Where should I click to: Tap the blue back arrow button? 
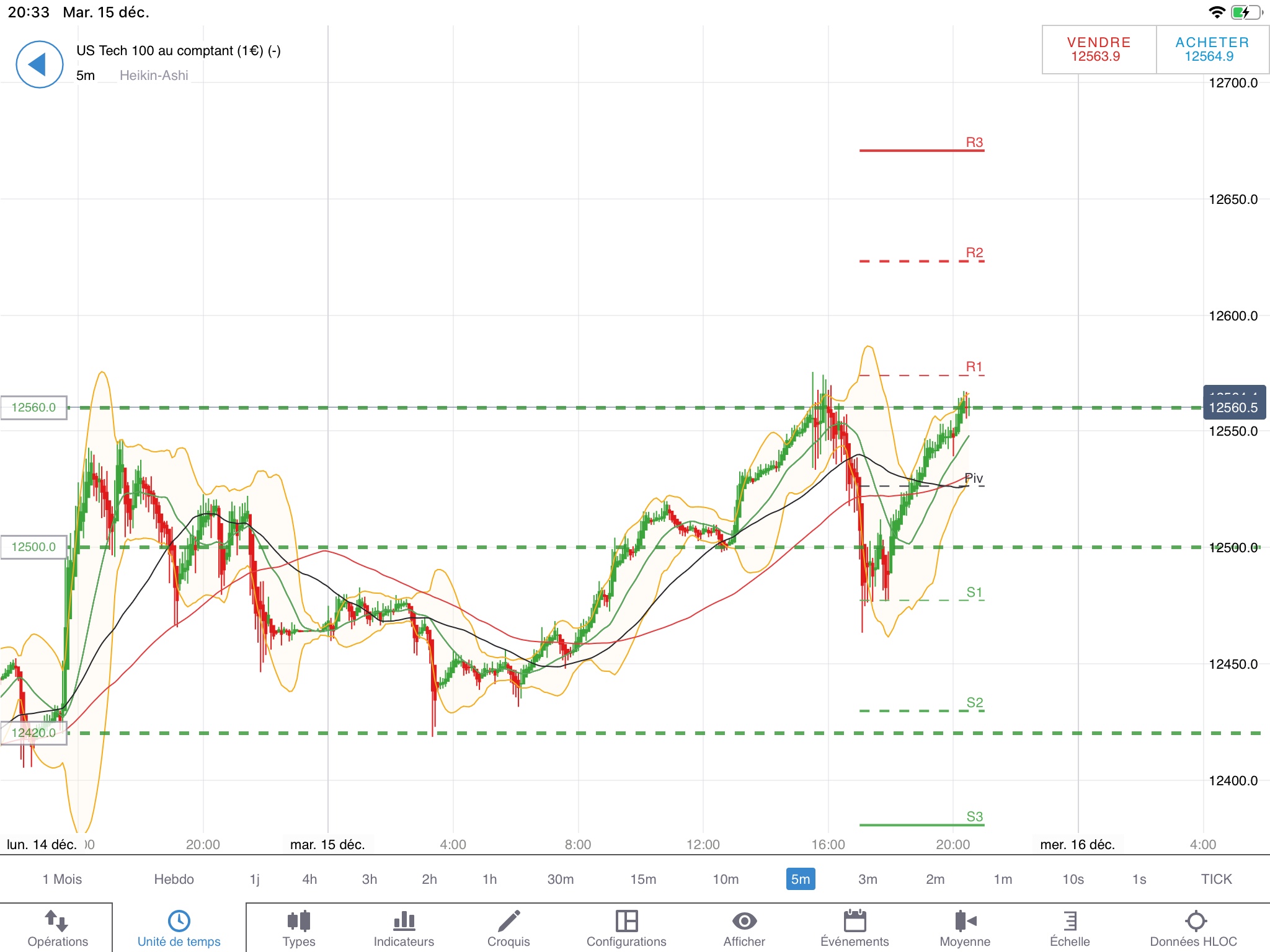(39, 64)
